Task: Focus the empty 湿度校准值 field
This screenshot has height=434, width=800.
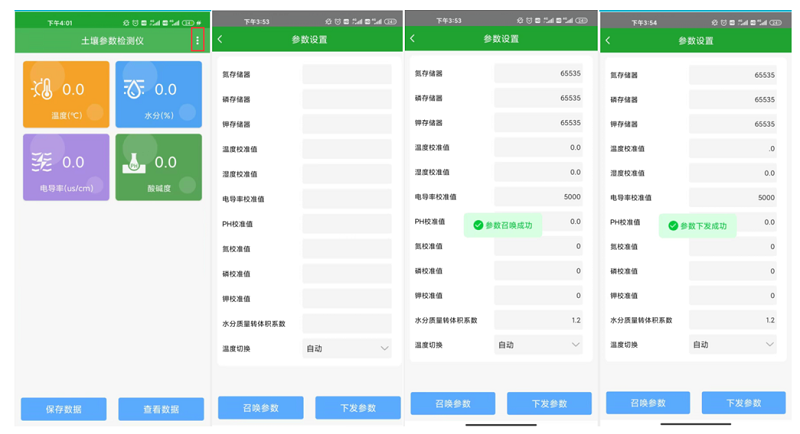Action: (347, 174)
